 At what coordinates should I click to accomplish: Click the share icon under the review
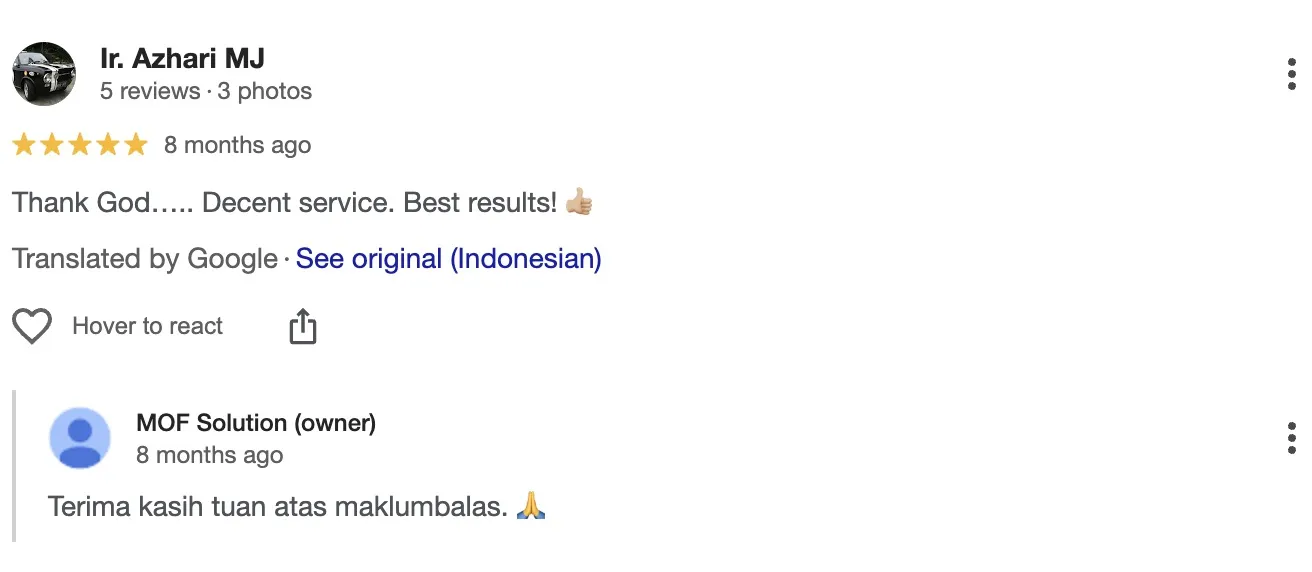point(302,326)
